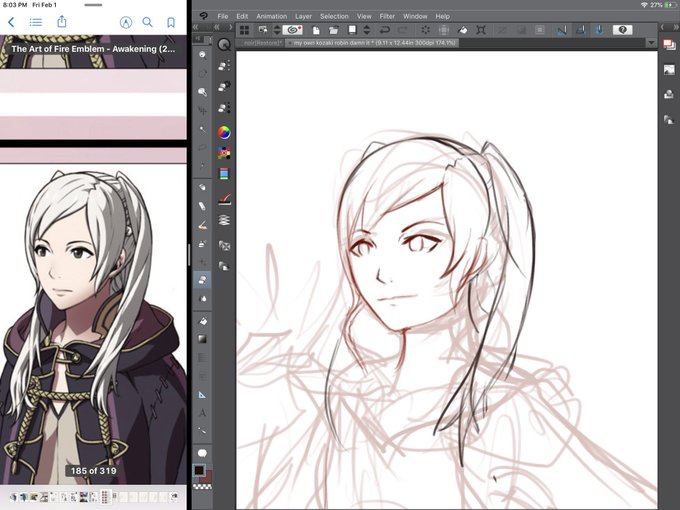Open the View menu

(x=364, y=16)
